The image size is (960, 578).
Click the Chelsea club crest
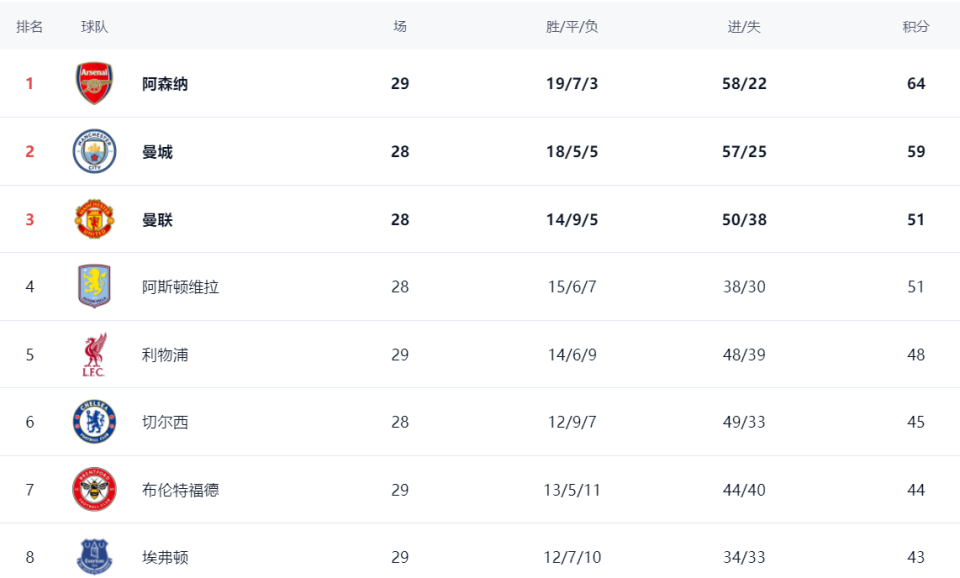(x=95, y=422)
